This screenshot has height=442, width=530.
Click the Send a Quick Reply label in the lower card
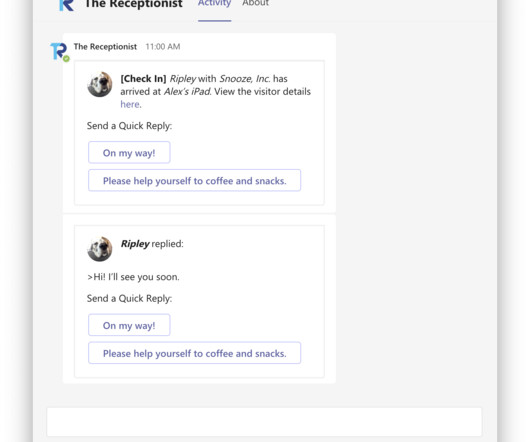(129, 298)
